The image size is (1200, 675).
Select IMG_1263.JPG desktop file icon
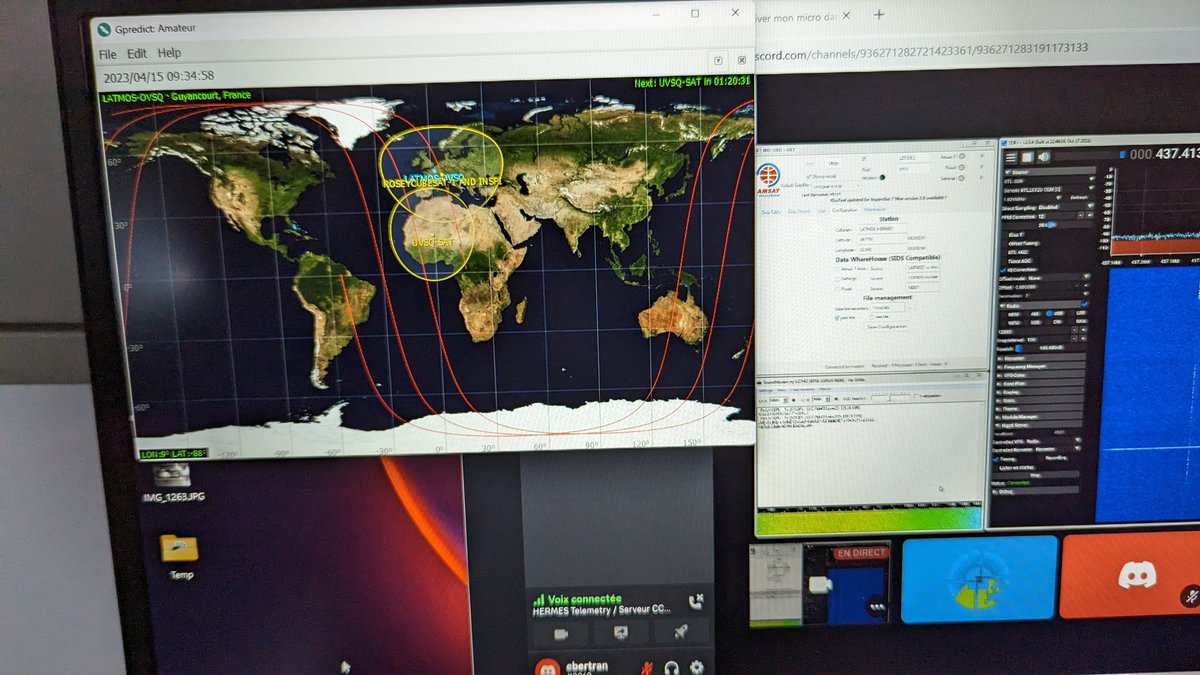coord(172,482)
